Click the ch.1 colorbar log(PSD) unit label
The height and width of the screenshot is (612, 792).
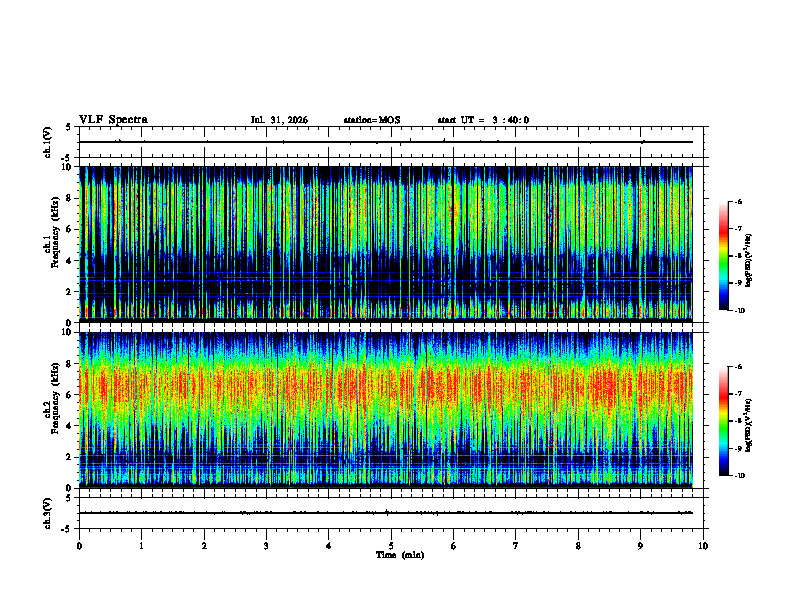point(749,261)
